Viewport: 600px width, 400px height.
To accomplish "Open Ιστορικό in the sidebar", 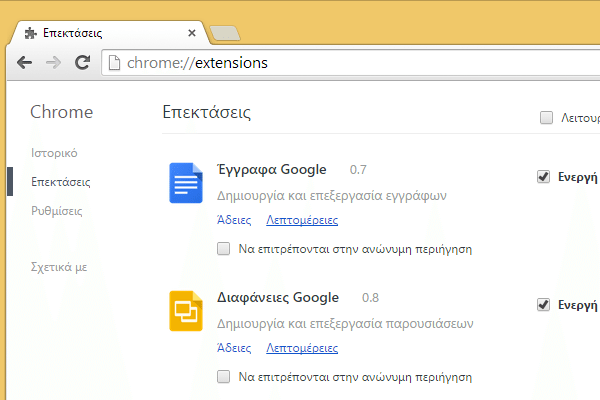I will (54, 153).
